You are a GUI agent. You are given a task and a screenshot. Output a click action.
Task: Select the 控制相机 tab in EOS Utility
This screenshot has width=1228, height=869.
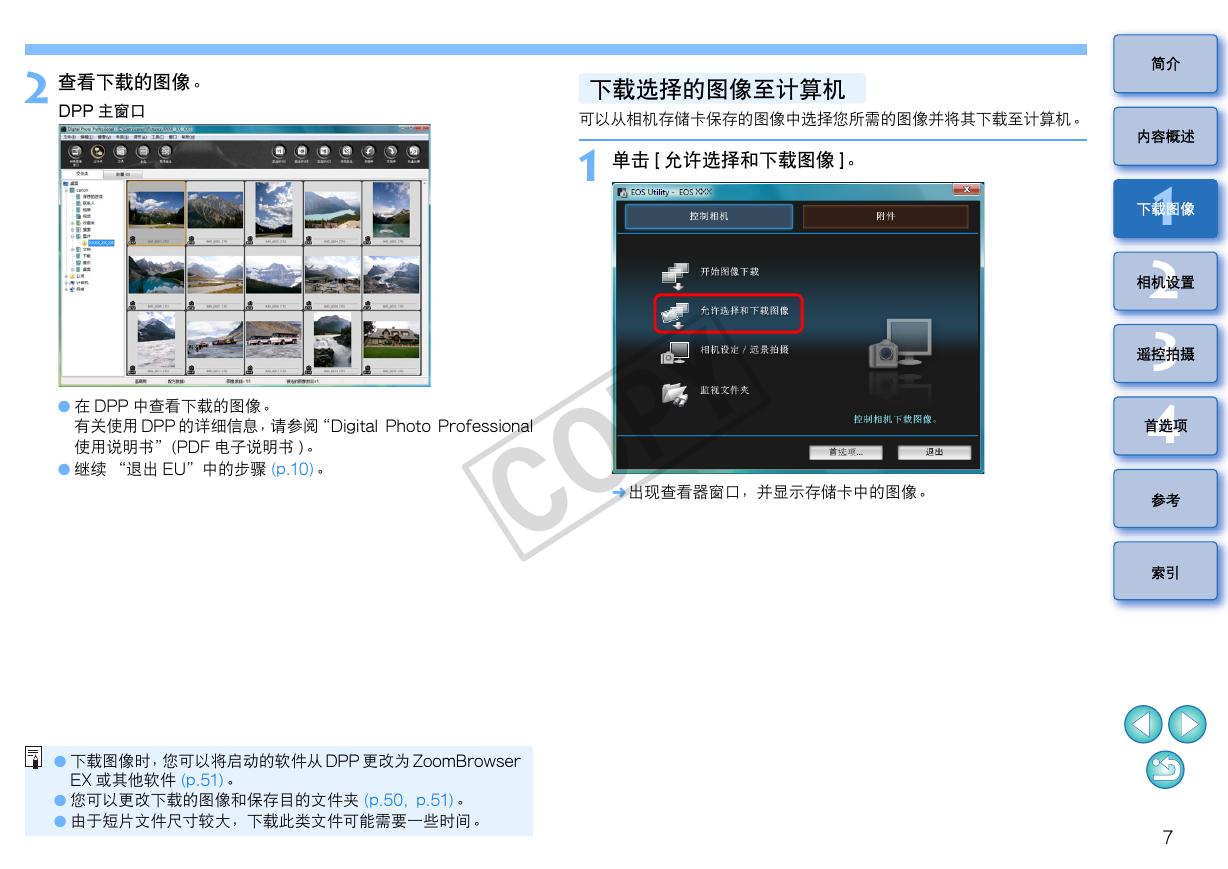pyautogui.click(x=709, y=216)
